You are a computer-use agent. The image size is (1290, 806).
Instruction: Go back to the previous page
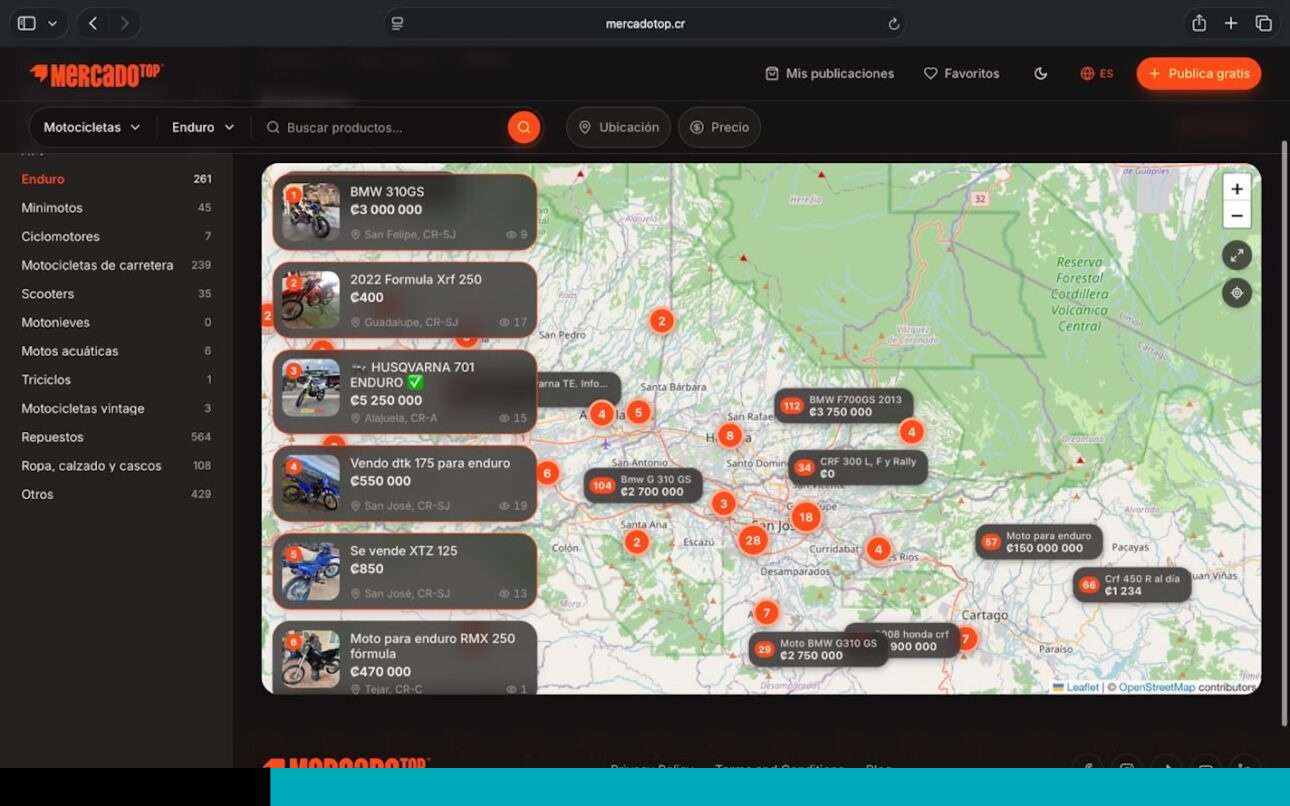pos(93,23)
